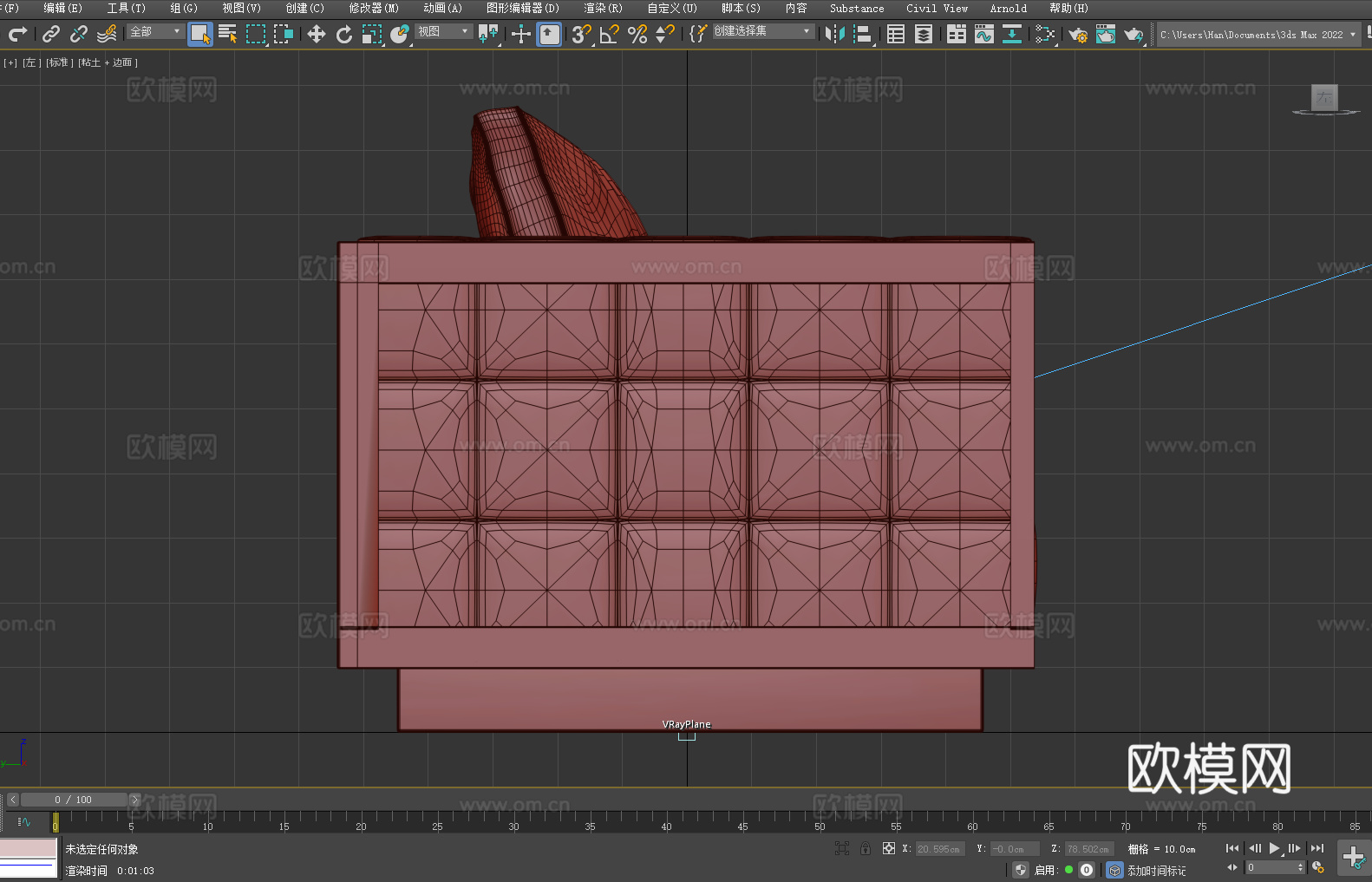Click Edit Named Selection Sets icon

coord(698,34)
